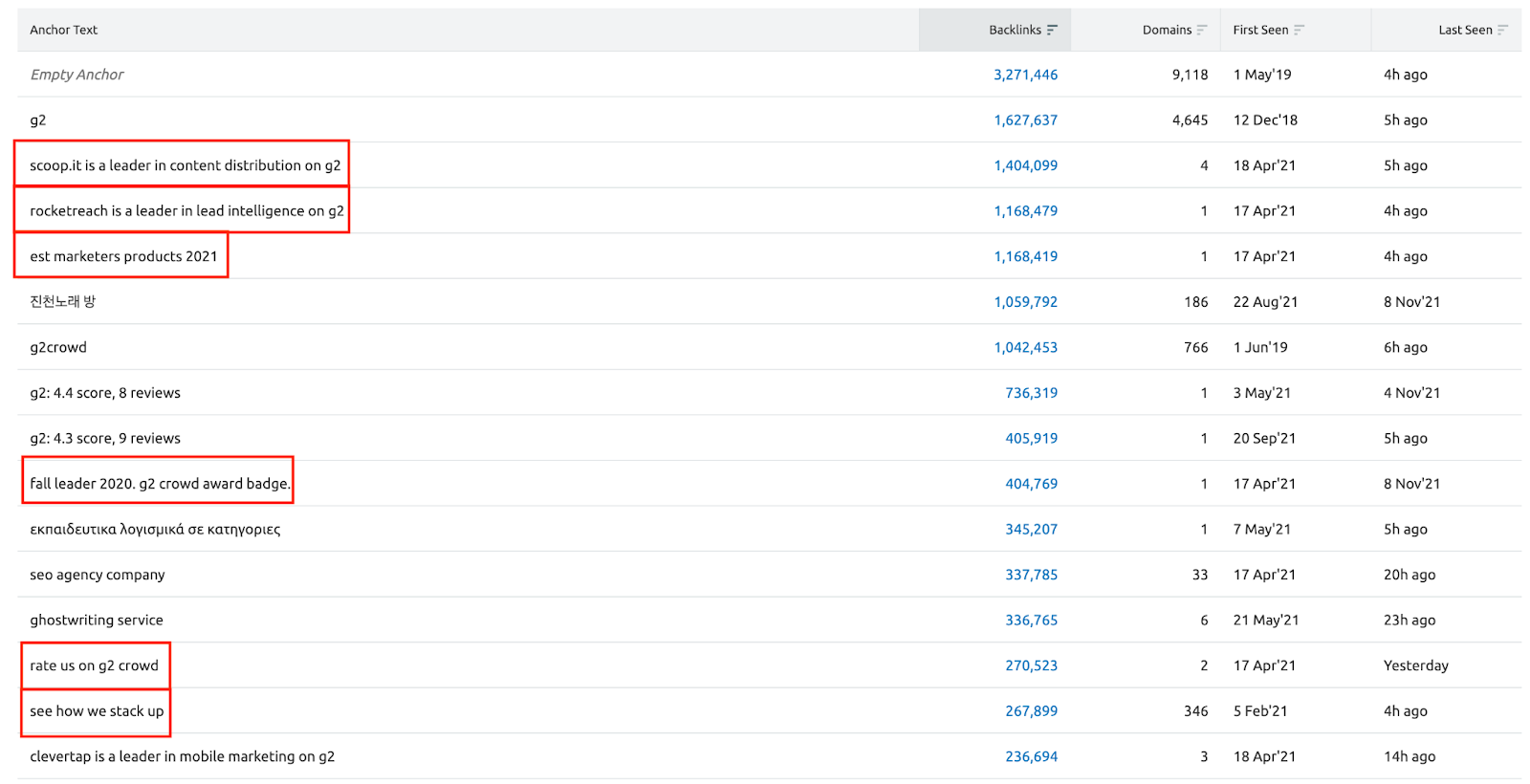Select the anchor text "g2crowd"
Viewport: 1530px width, 784px height.
(58, 347)
